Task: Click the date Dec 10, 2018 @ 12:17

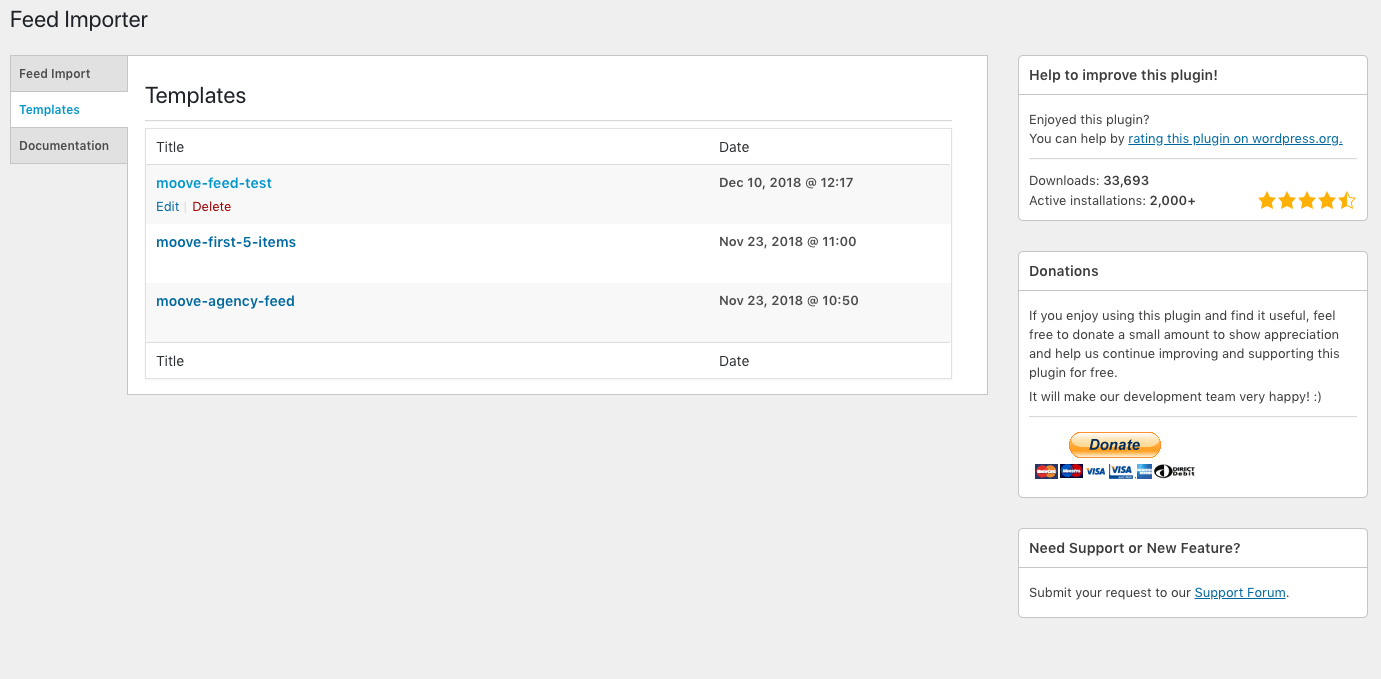Action: point(786,183)
